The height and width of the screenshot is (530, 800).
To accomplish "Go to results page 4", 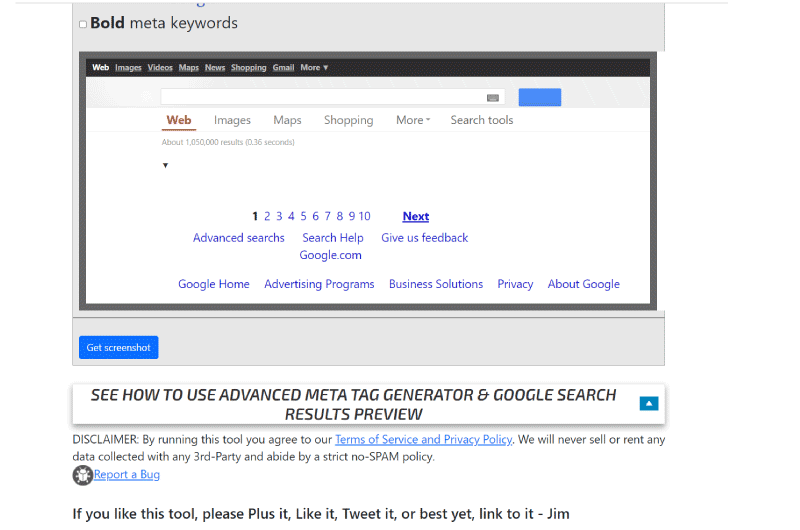I will coord(291,216).
